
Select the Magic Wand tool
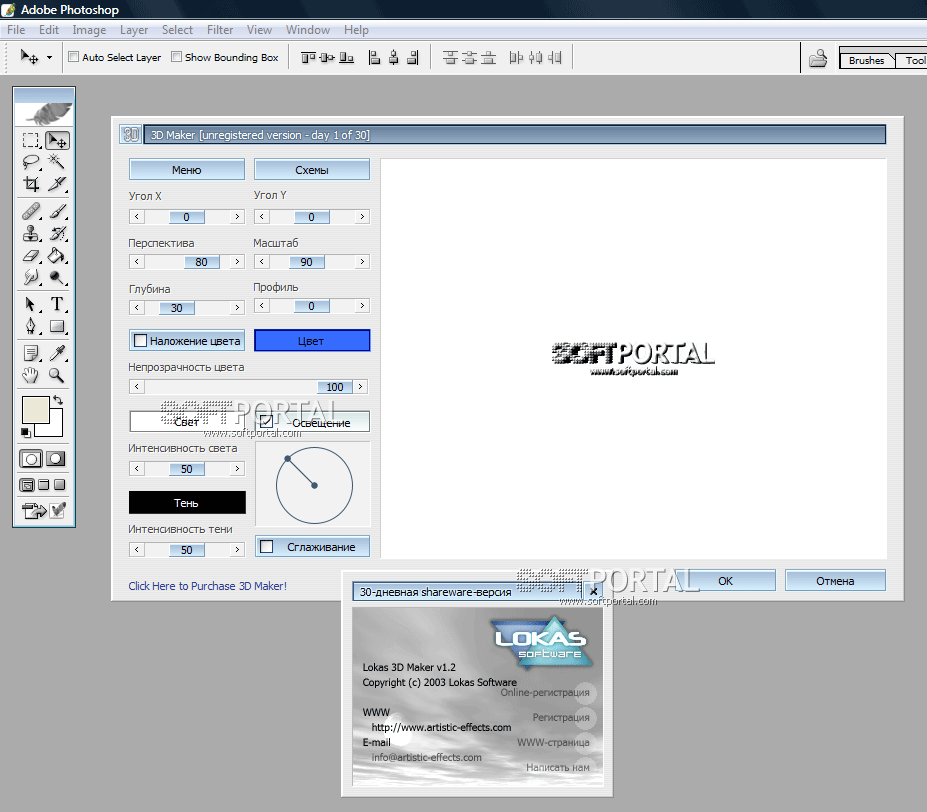pos(57,162)
